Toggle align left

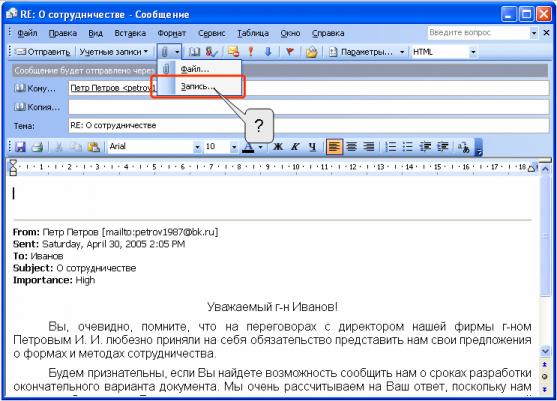[334, 147]
